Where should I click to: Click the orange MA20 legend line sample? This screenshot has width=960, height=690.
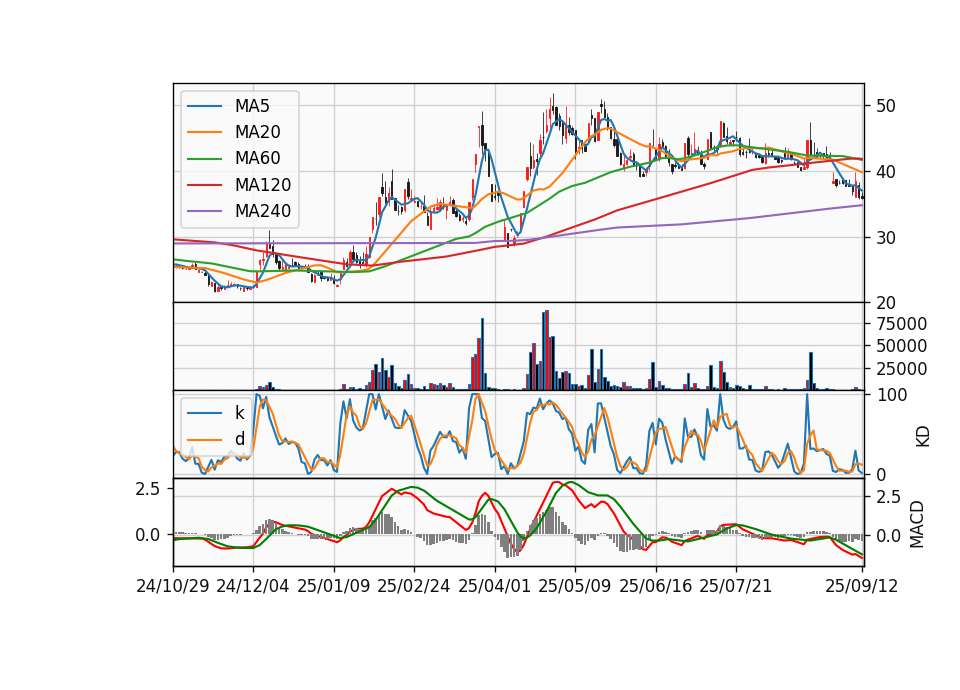point(204,133)
